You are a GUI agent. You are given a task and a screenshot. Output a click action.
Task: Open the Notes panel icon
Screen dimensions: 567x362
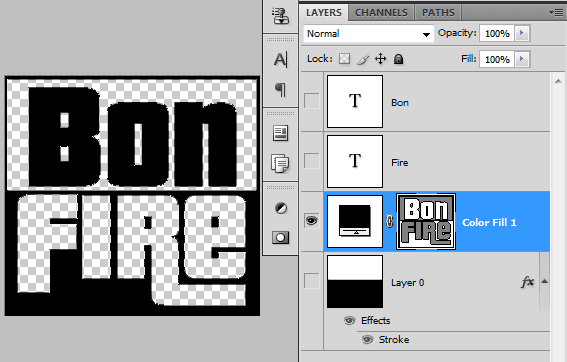281,163
